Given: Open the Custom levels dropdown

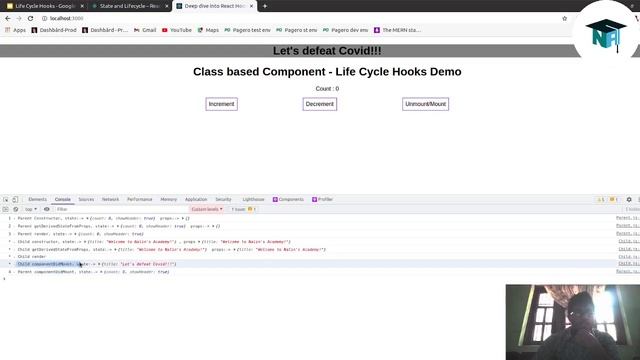Looking at the screenshot, I should click(x=207, y=209).
